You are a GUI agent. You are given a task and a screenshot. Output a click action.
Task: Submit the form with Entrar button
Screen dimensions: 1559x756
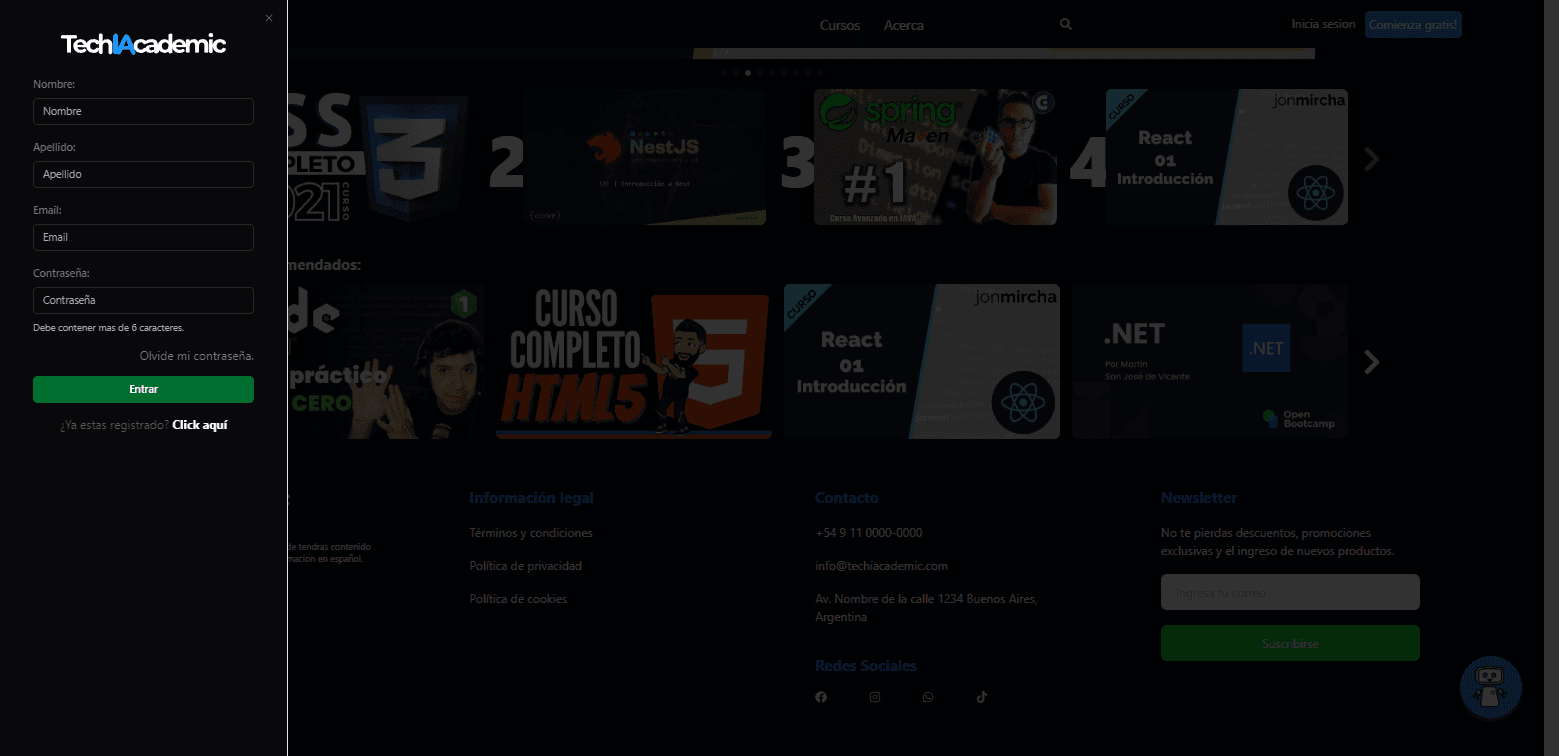[x=143, y=389]
